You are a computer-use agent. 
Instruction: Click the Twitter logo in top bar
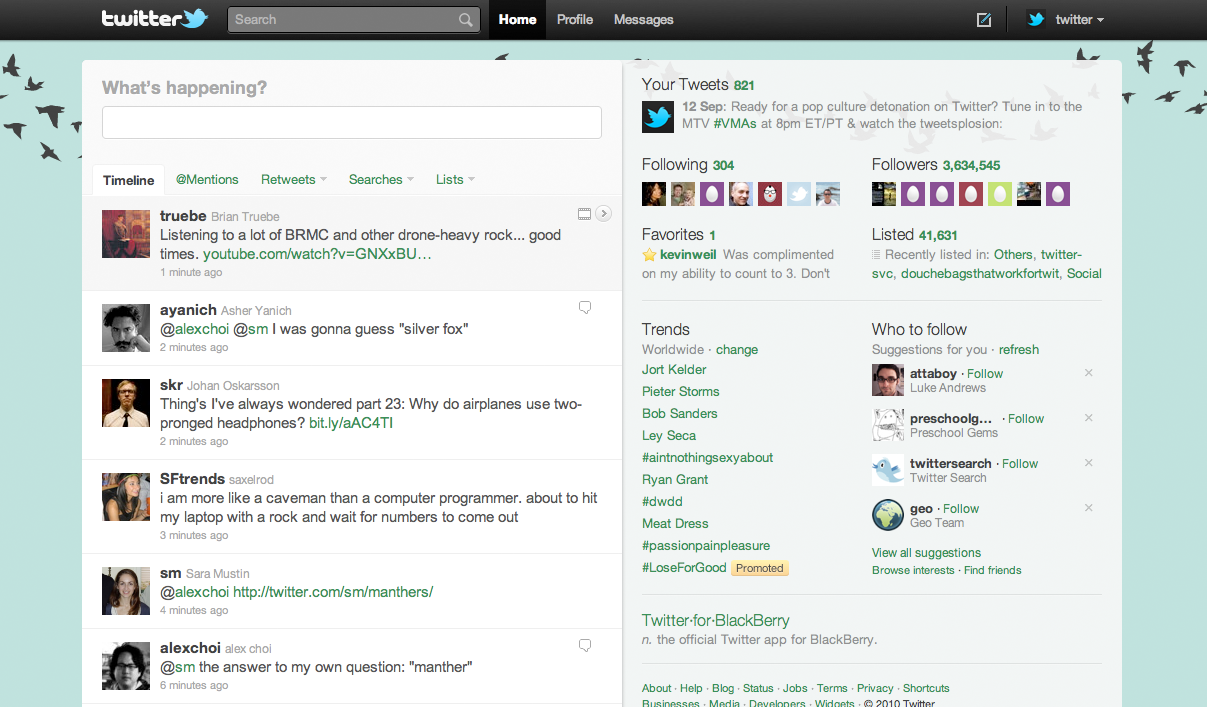click(x=154, y=18)
